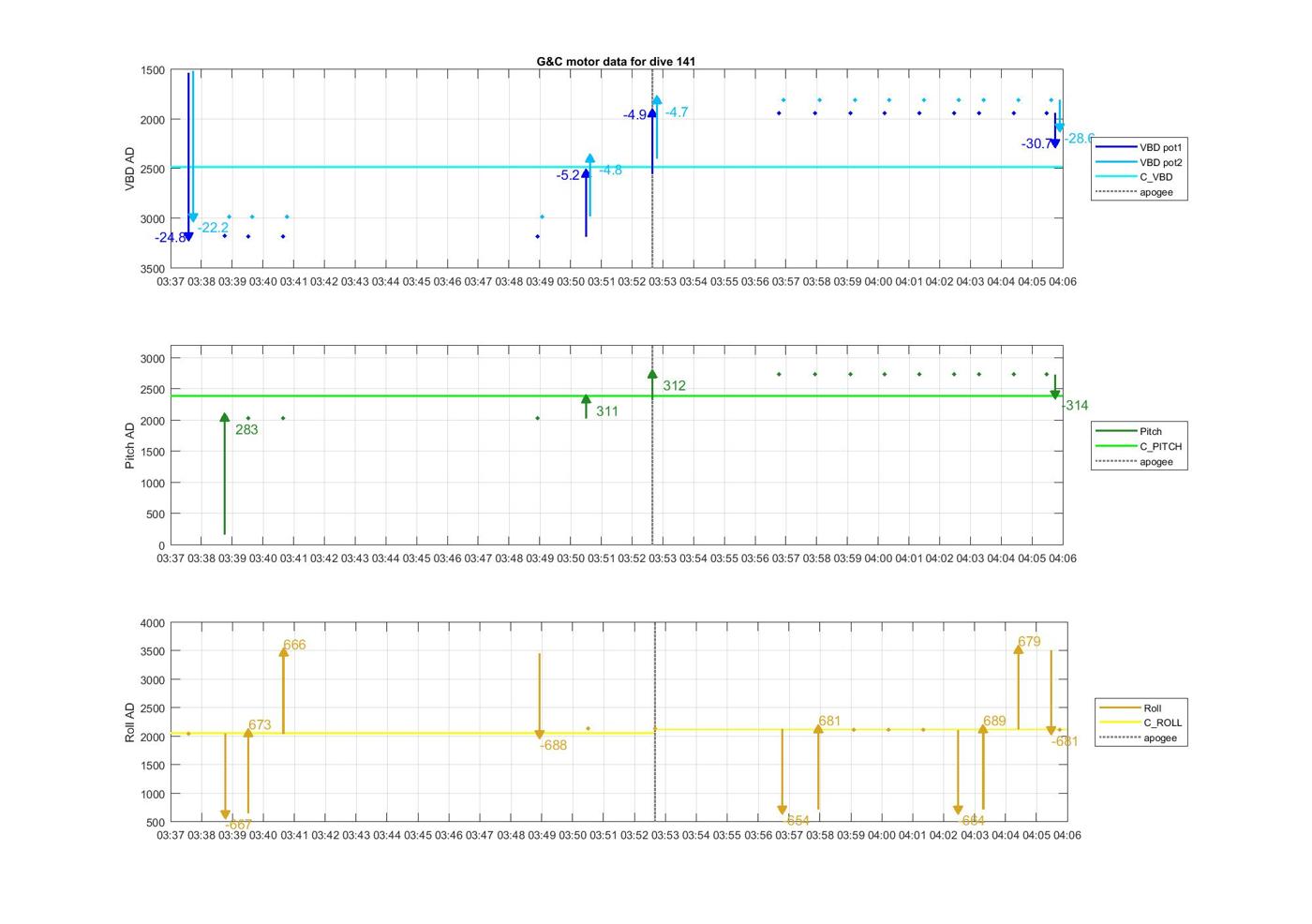Click the "311" pitch data label
This screenshot has width=1312, height=924.
607,411
